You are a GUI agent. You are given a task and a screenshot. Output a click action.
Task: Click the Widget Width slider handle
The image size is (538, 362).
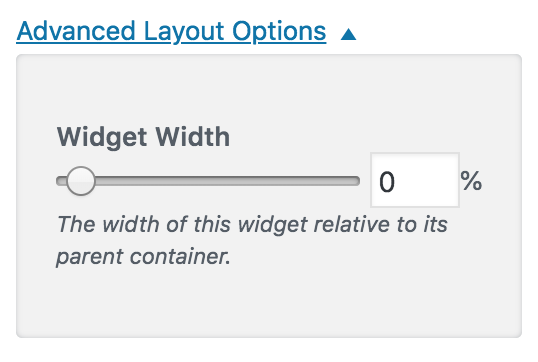[x=81, y=181]
